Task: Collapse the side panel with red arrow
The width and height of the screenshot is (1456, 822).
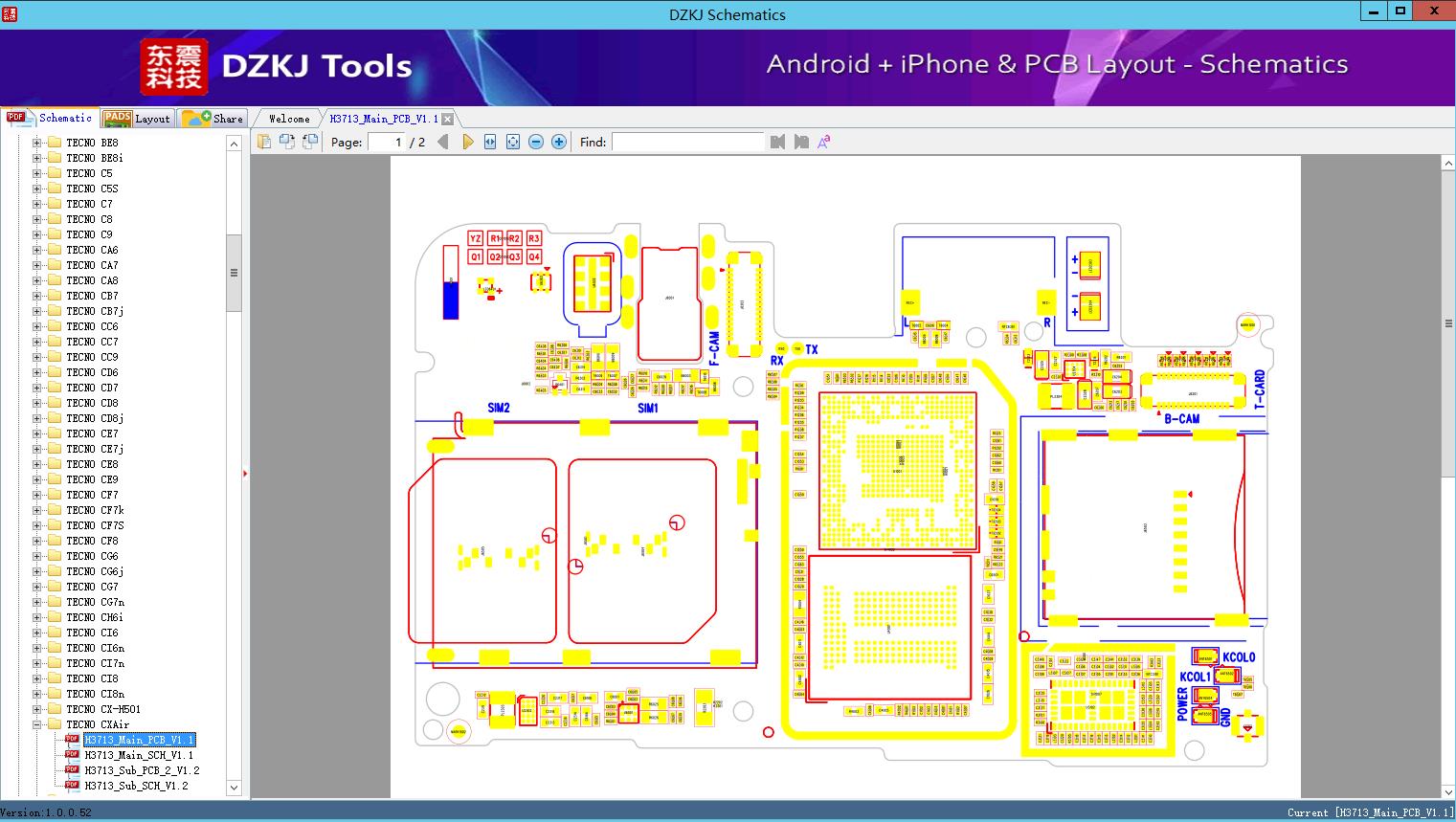Action: 245,474
